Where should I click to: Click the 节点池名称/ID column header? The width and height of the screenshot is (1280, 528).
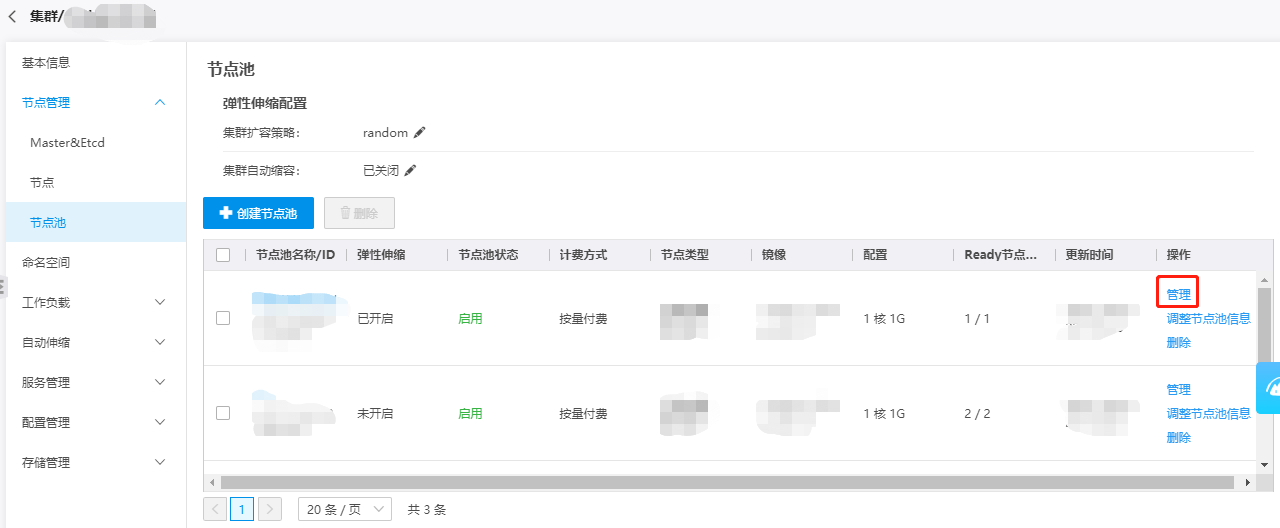click(295, 255)
